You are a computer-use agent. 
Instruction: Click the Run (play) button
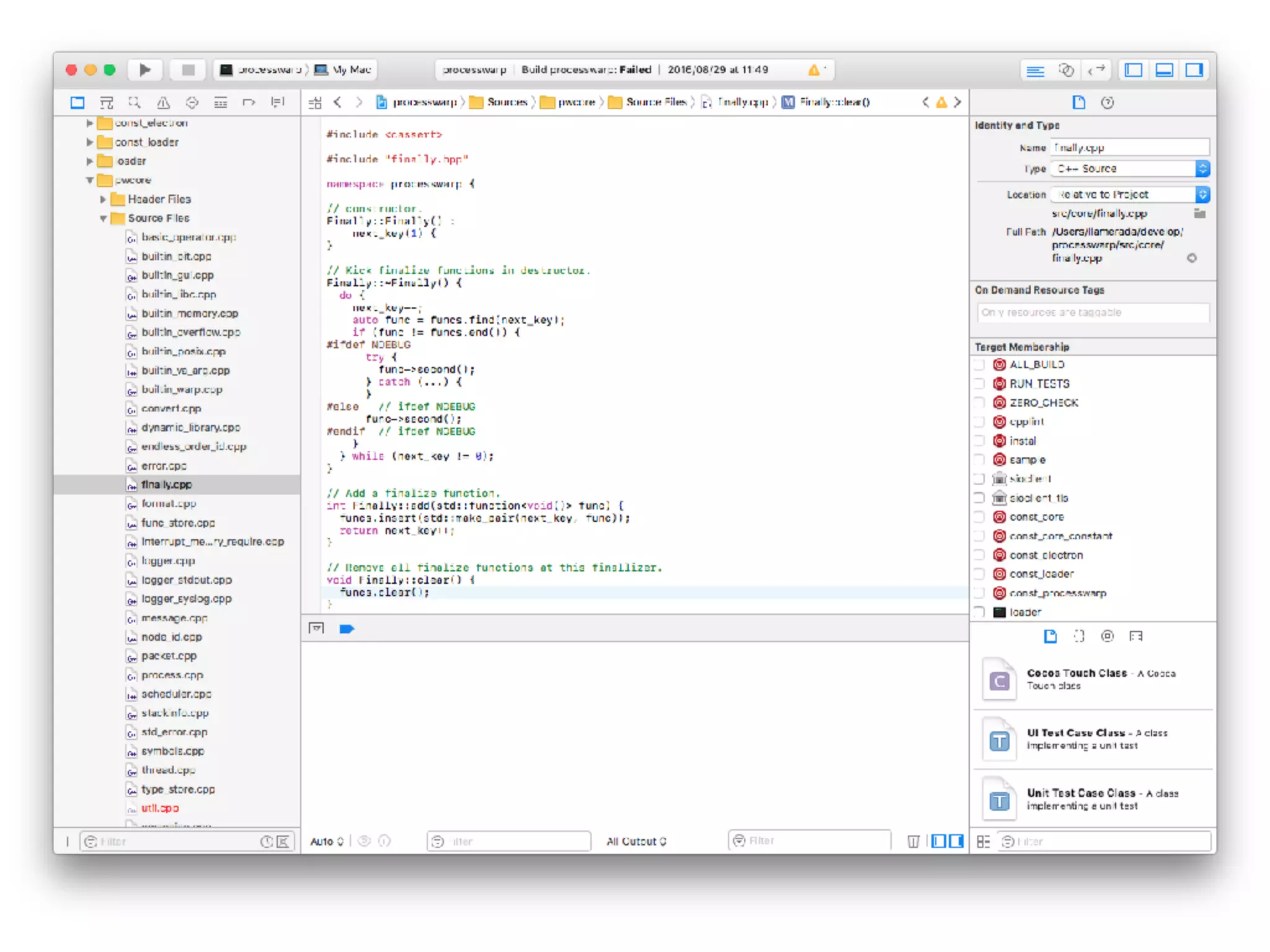(x=144, y=69)
